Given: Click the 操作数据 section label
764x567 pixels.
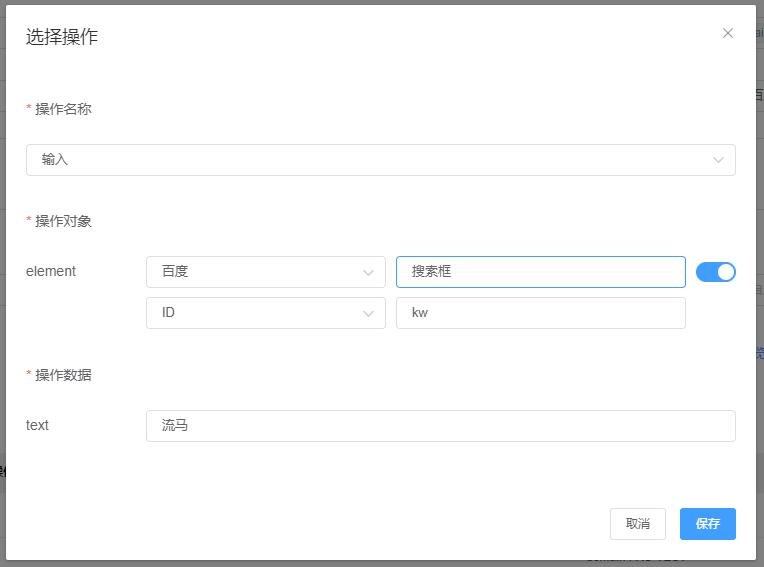Looking at the screenshot, I should (x=63, y=375).
